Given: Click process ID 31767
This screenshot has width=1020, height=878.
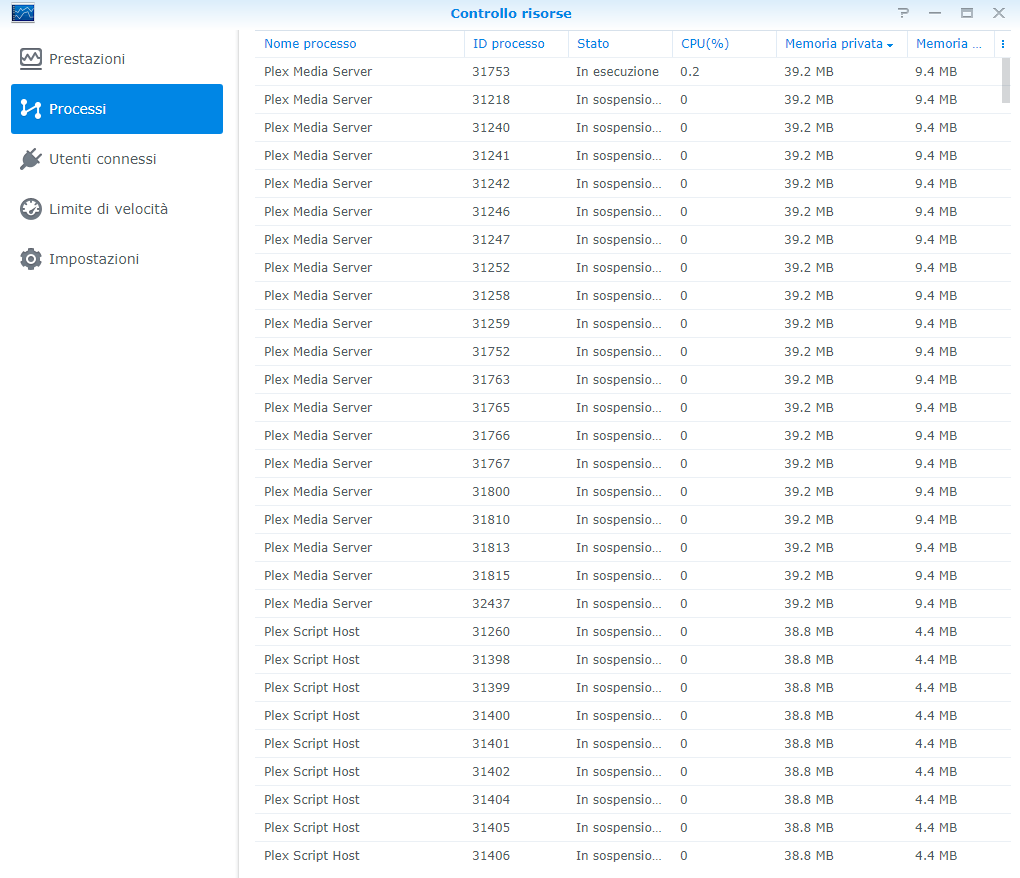Looking at the screenshot, I should point(491,463).
